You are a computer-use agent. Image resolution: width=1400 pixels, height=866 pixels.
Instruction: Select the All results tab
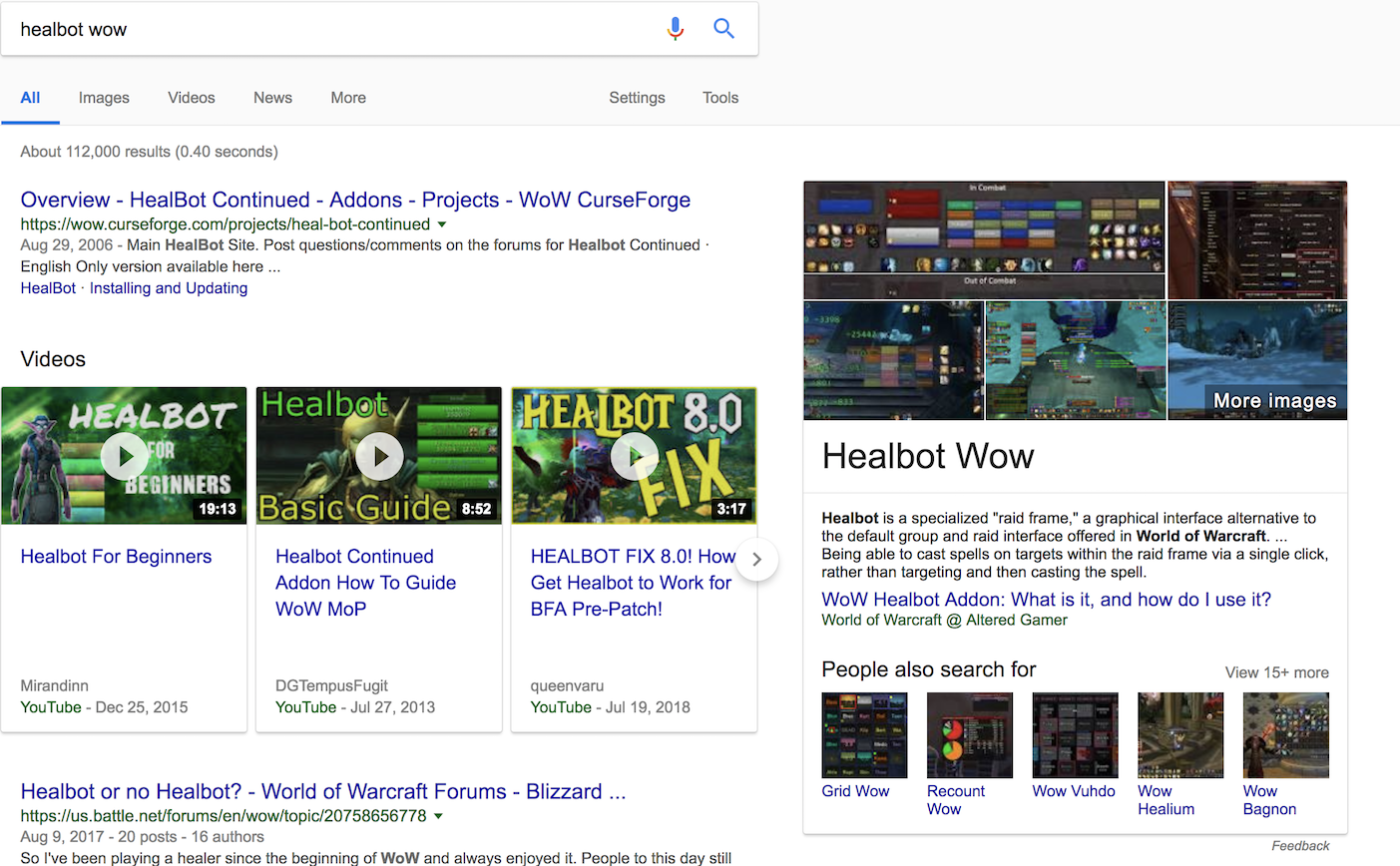click(30, 98)
